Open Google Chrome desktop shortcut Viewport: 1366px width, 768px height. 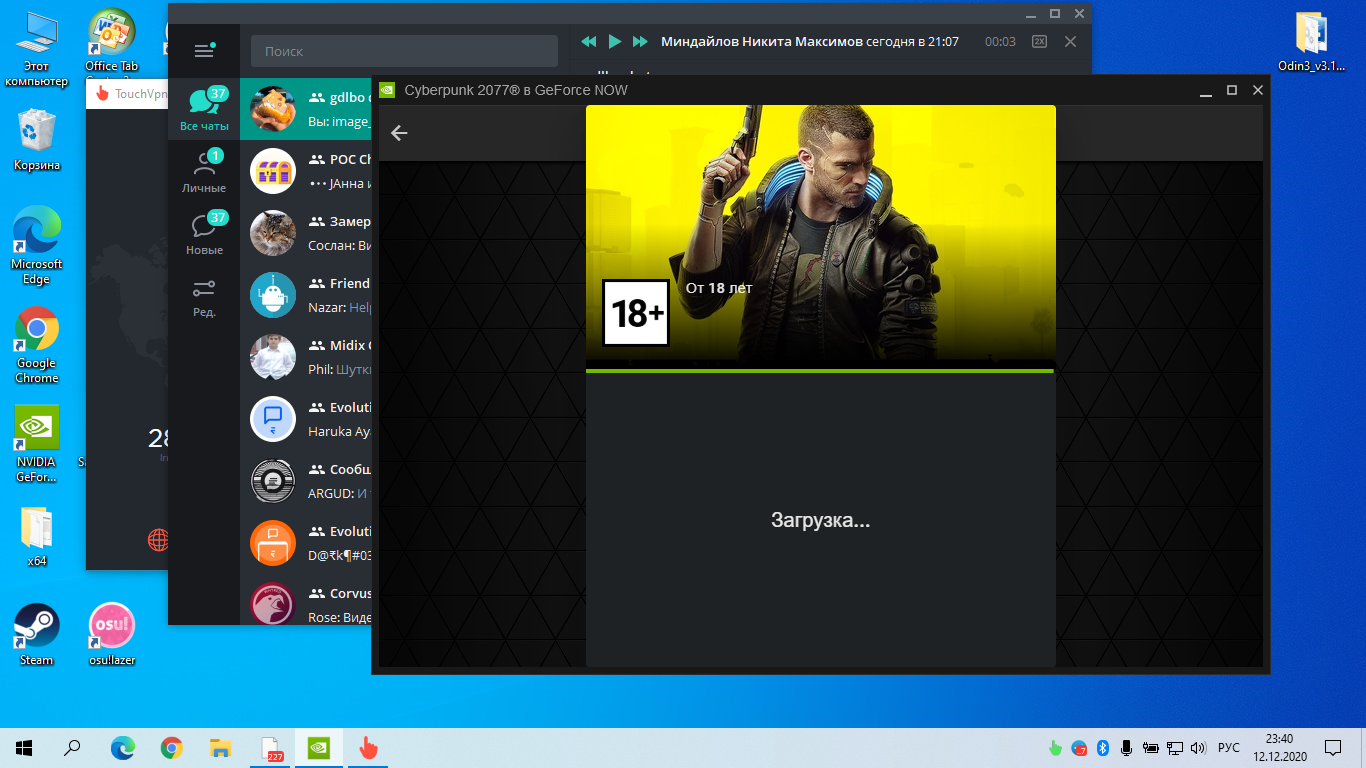click(x=37, y=345)
